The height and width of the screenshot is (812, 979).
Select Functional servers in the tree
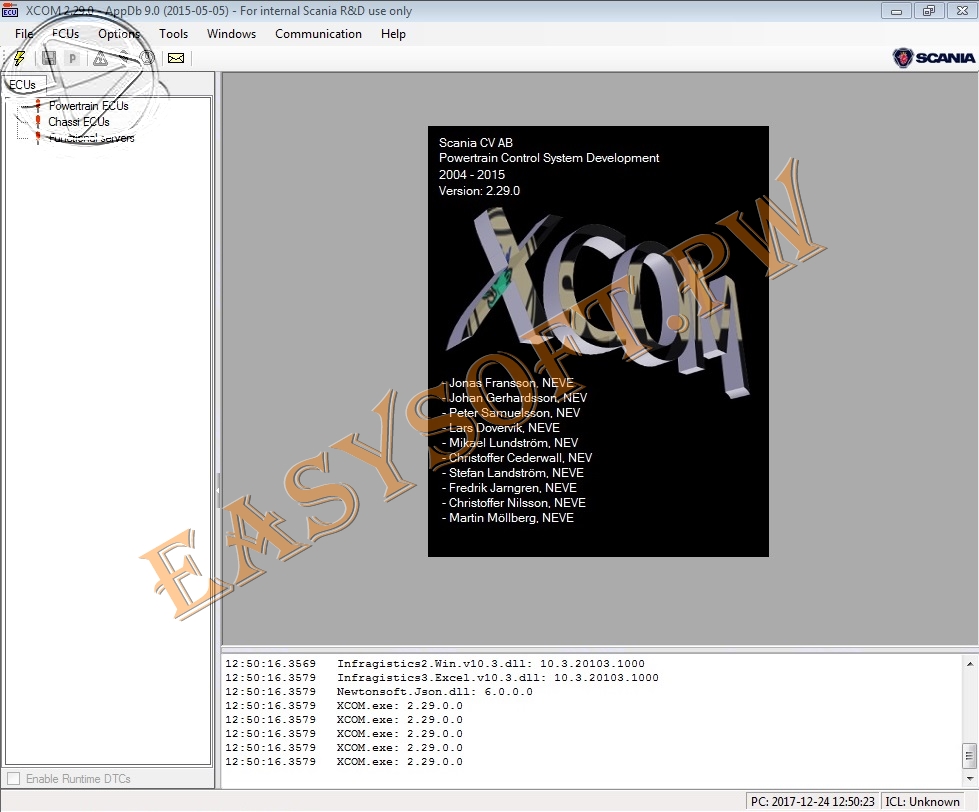click(91, 138)
